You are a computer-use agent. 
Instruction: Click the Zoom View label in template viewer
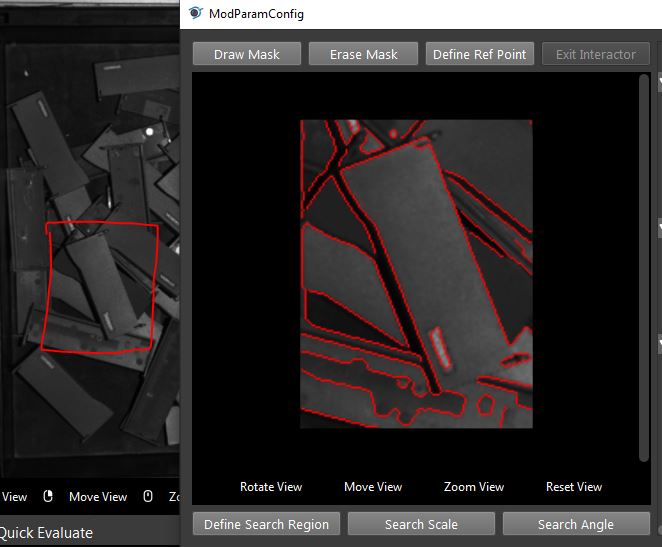click(474, 487)
